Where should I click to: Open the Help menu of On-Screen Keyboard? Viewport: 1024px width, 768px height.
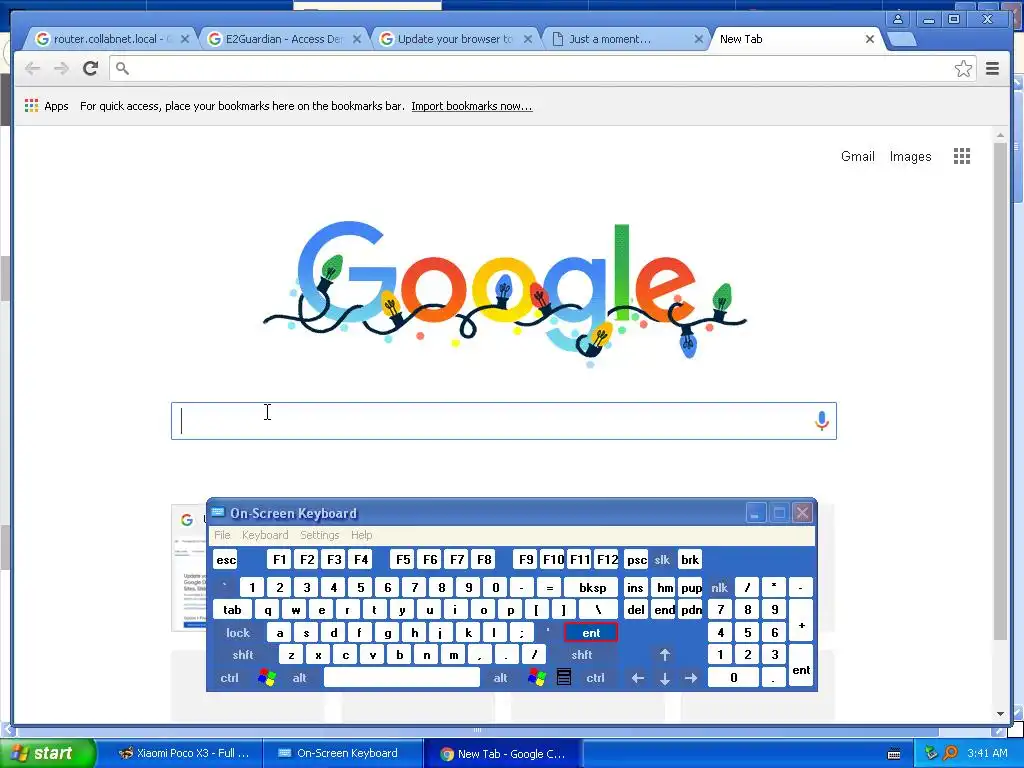pos(361,535)
